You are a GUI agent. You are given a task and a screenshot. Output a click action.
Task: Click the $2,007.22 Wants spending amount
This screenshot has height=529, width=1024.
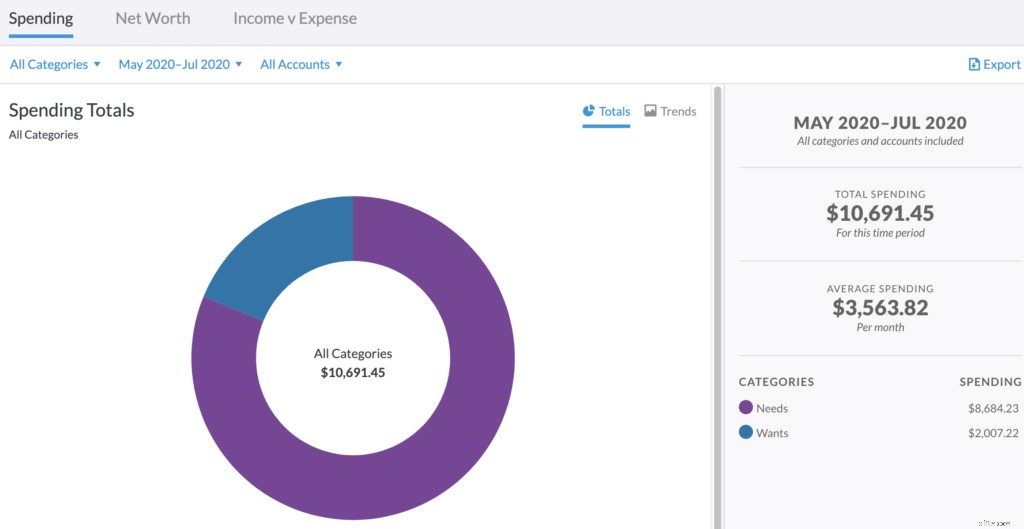pyautogui.click(x=993, y=433)
